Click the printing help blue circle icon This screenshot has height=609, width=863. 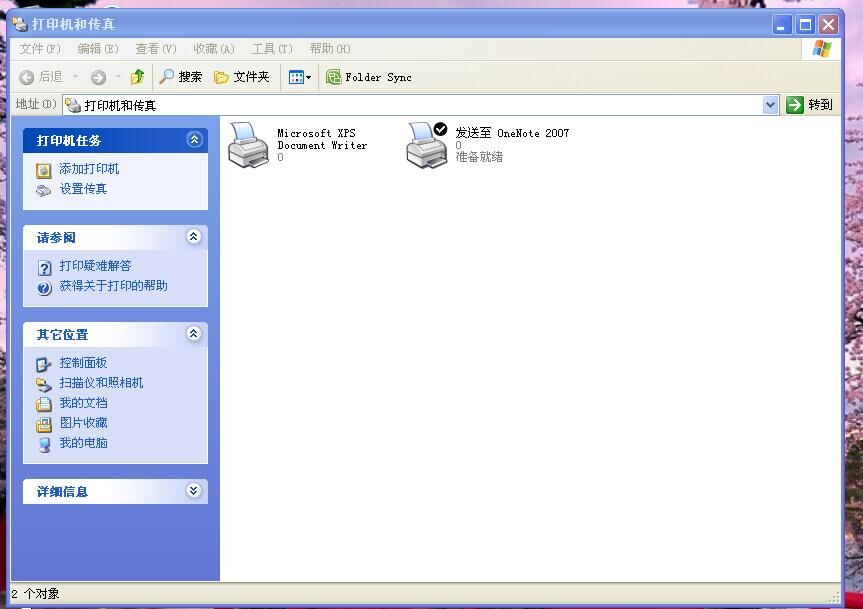click(x=45, y=288)
